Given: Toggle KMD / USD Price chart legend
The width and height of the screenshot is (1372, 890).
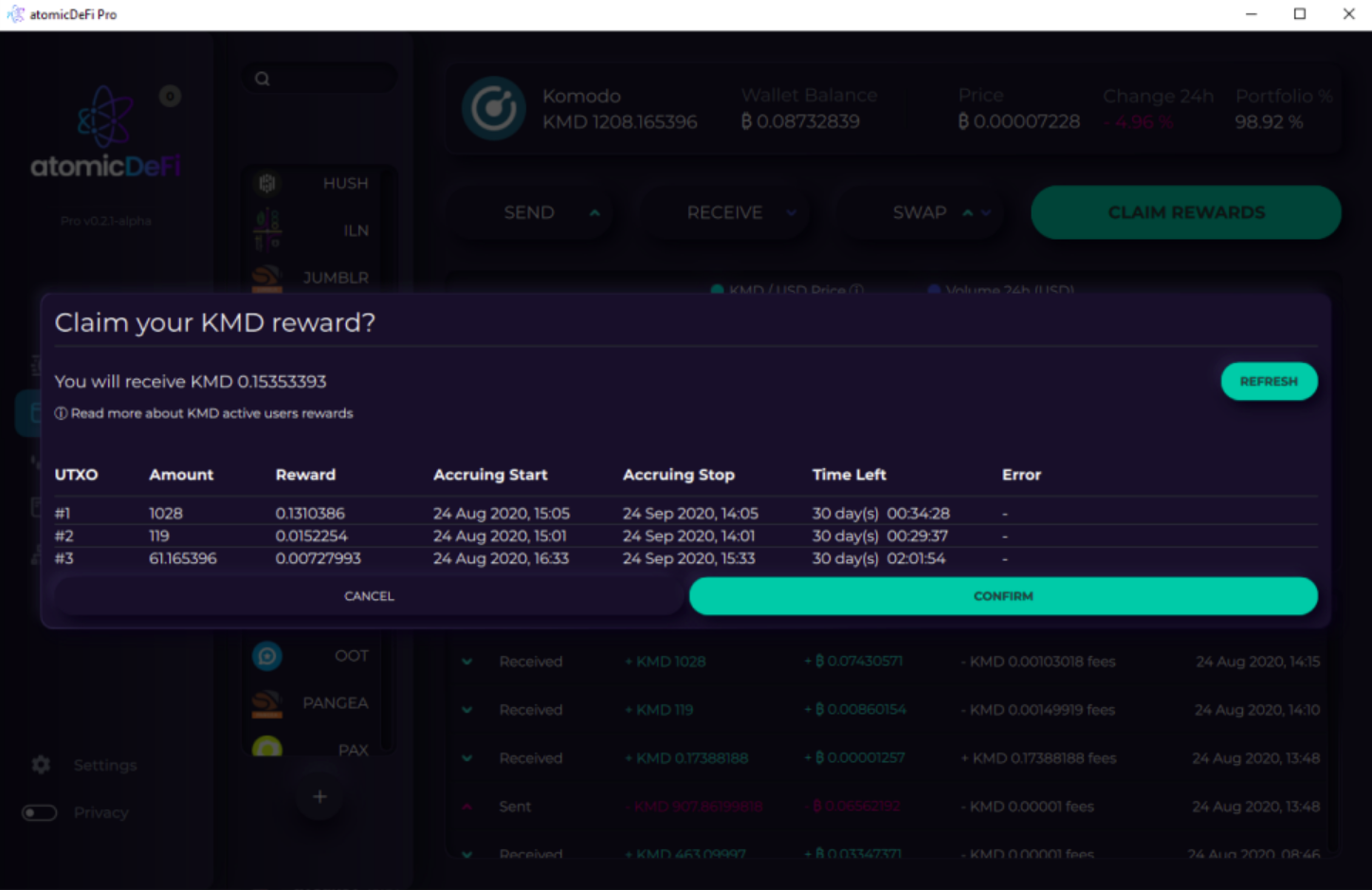Looking at the screenshot, I should click(787, 290).
